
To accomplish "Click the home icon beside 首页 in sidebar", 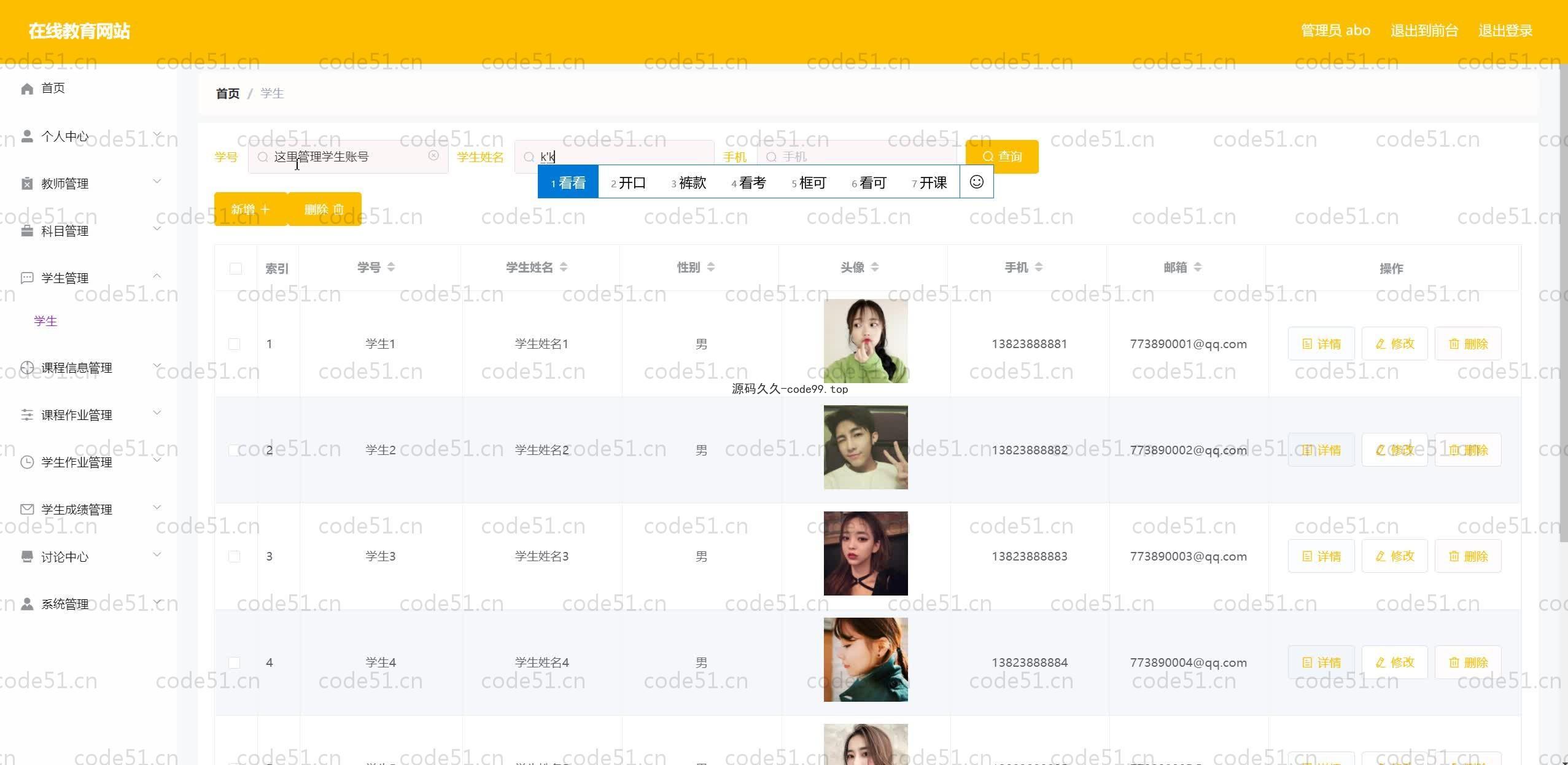I will click(x=27, y=89).
